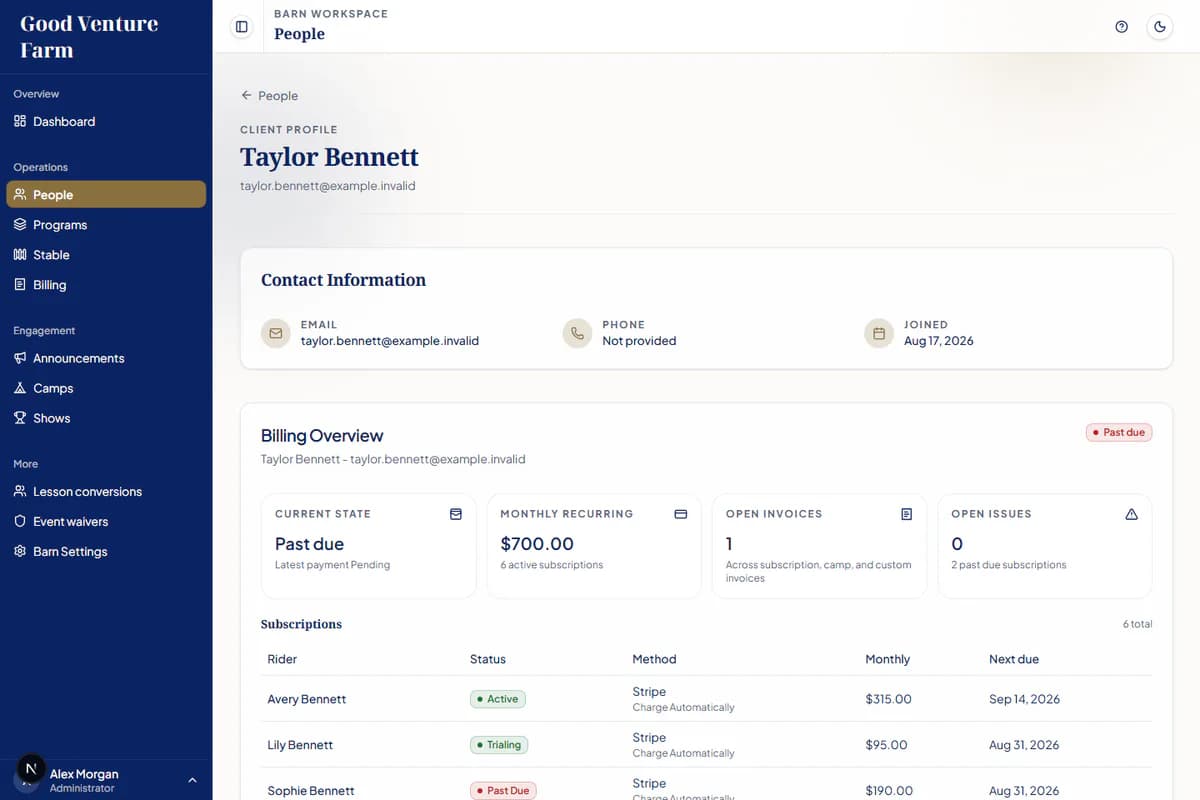Click the $95.00 monthly amount
This screenshot has height=800, width=1200.
point(886,745)
